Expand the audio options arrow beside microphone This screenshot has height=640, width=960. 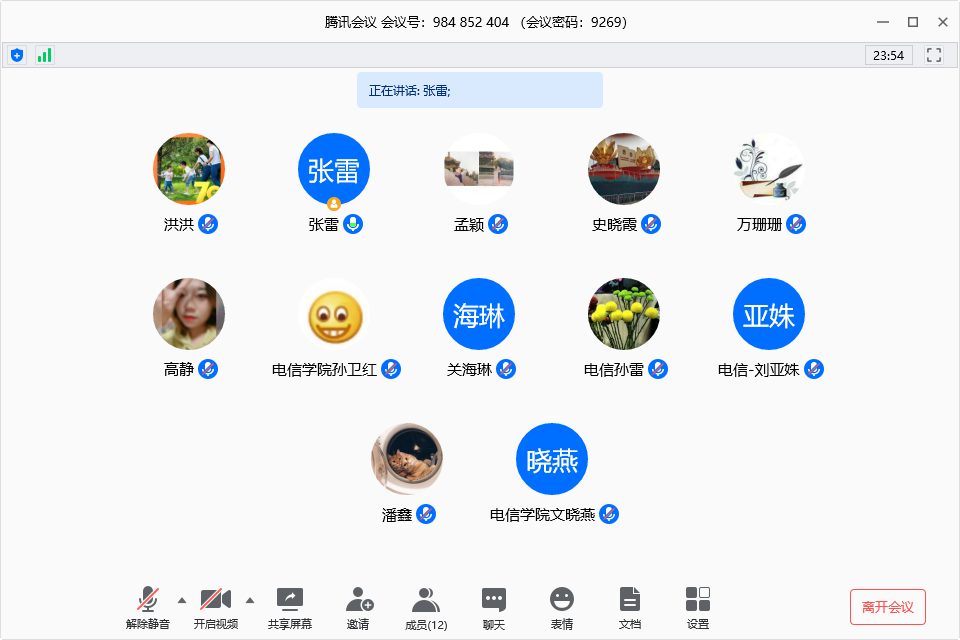(x=181, y=600)
